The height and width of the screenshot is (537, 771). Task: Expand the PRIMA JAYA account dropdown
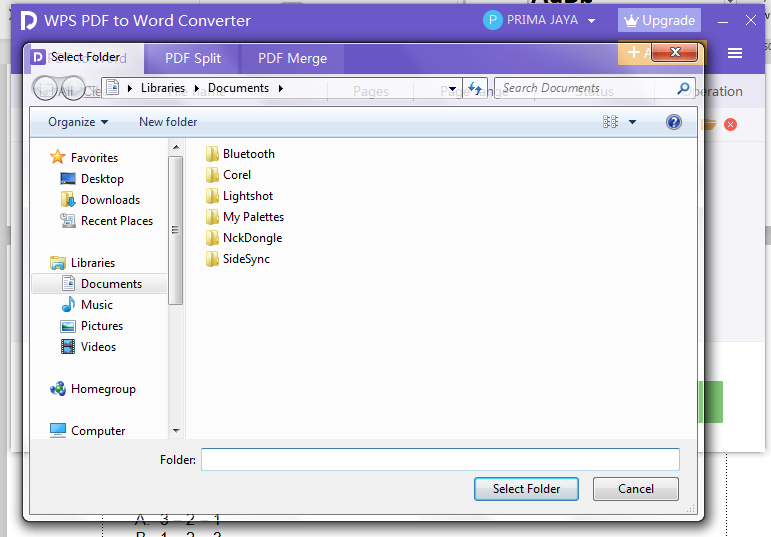[592, 21]
